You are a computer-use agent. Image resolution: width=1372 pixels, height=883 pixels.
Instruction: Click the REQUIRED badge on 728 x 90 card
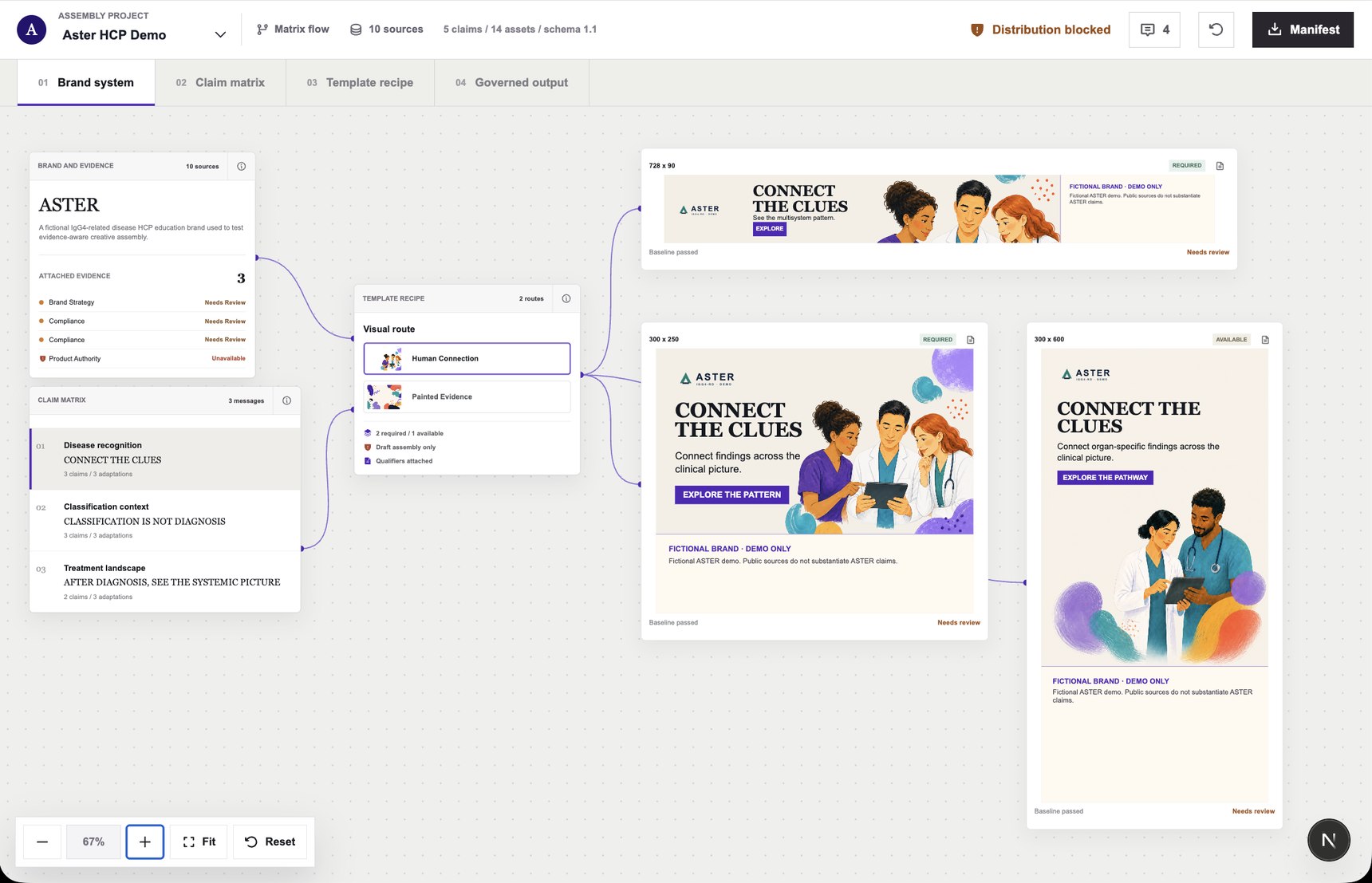1187,165
